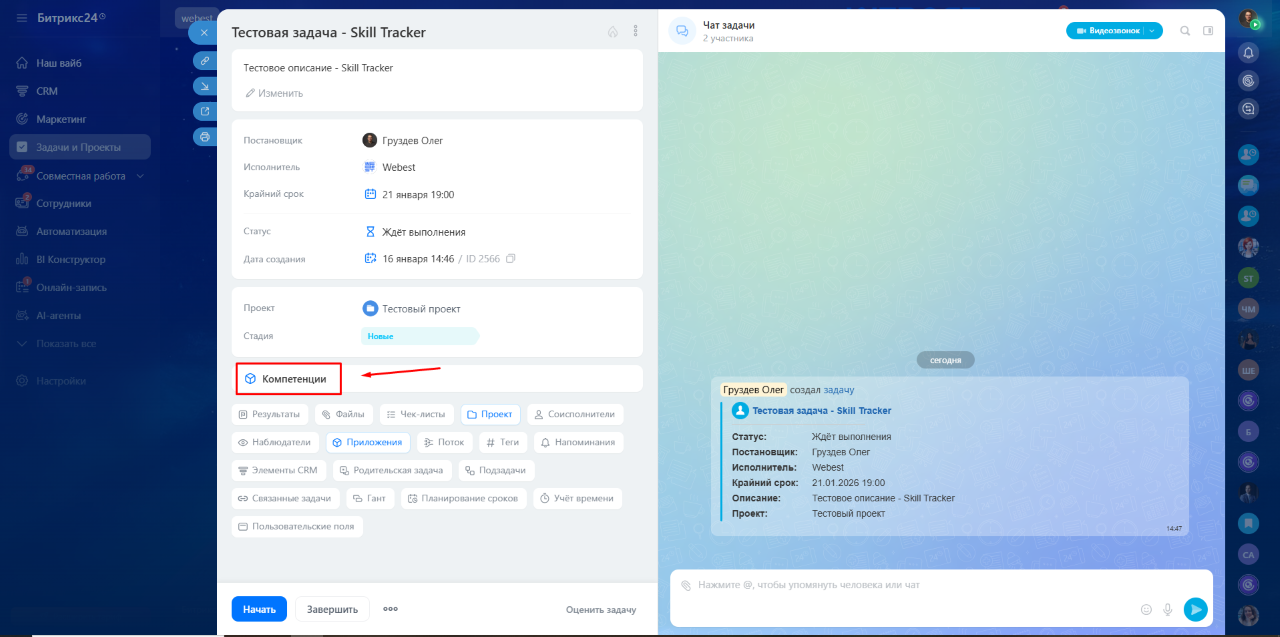1280x637 pixels.
Task: Add Результаты chip
Action: coord(269,414)
